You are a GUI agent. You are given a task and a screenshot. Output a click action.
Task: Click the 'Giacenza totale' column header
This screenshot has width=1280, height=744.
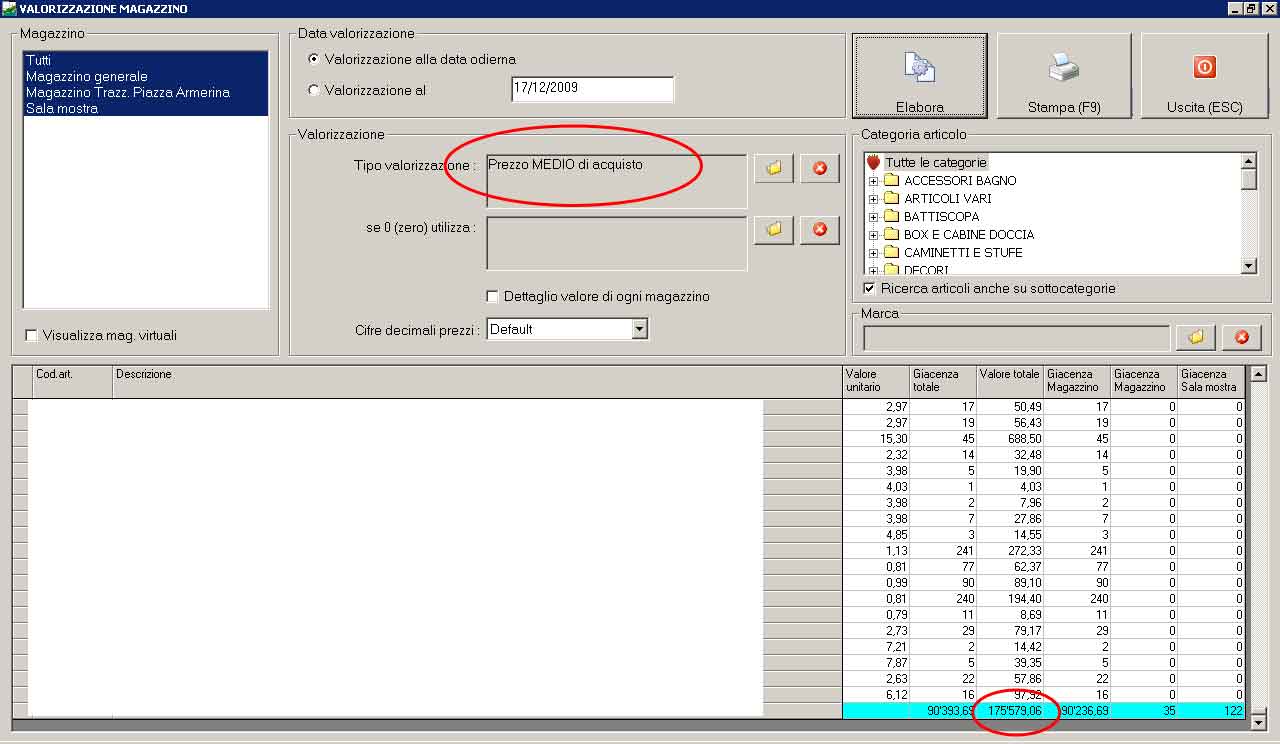943,382
